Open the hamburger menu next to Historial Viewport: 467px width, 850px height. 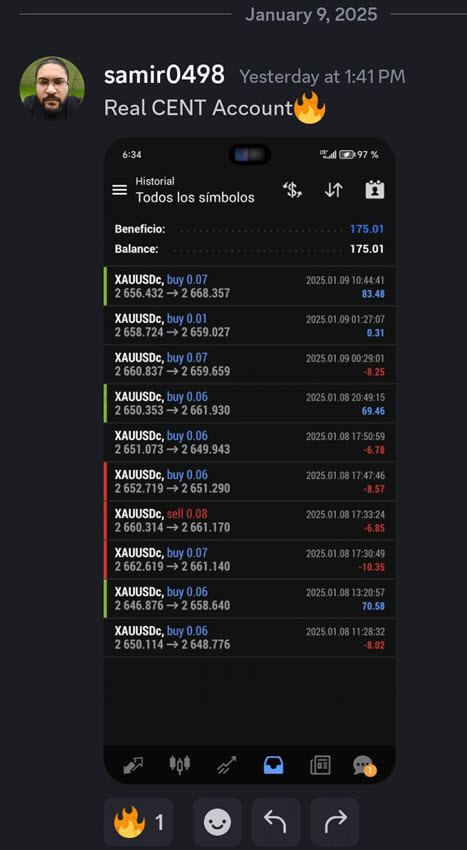click(x=119, y=190)
